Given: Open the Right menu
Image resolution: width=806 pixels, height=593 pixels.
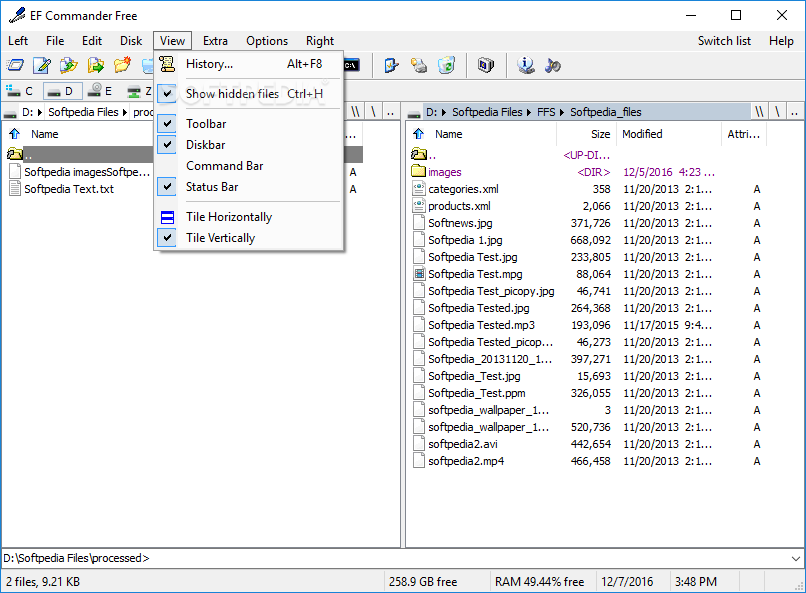Looking at the screenshot, I should (320, 41).
